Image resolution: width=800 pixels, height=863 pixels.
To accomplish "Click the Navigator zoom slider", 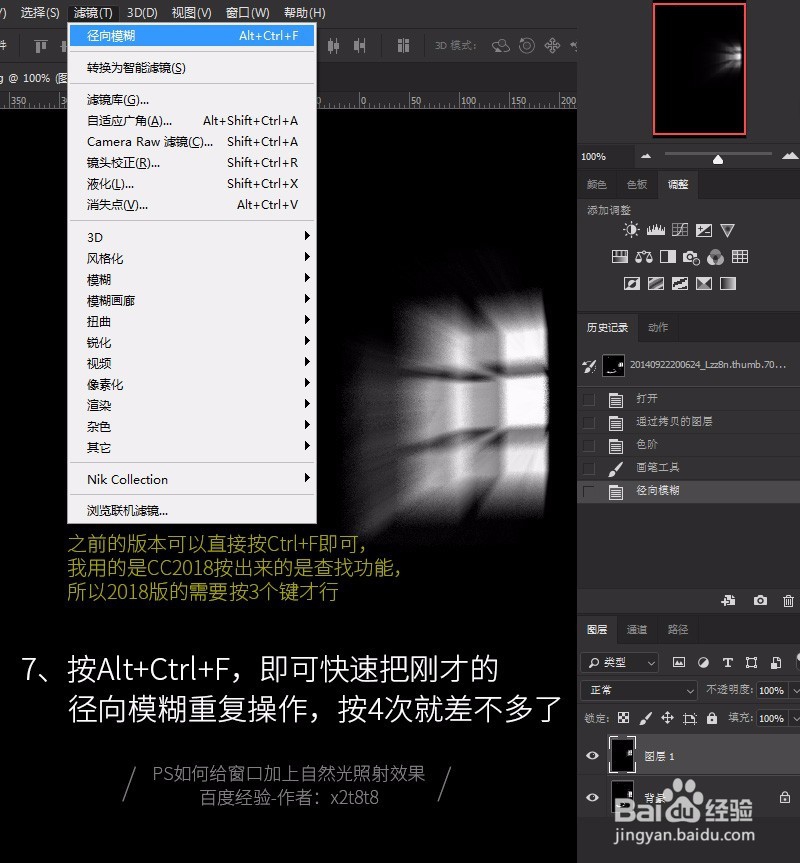I will [x=716, y=157].
